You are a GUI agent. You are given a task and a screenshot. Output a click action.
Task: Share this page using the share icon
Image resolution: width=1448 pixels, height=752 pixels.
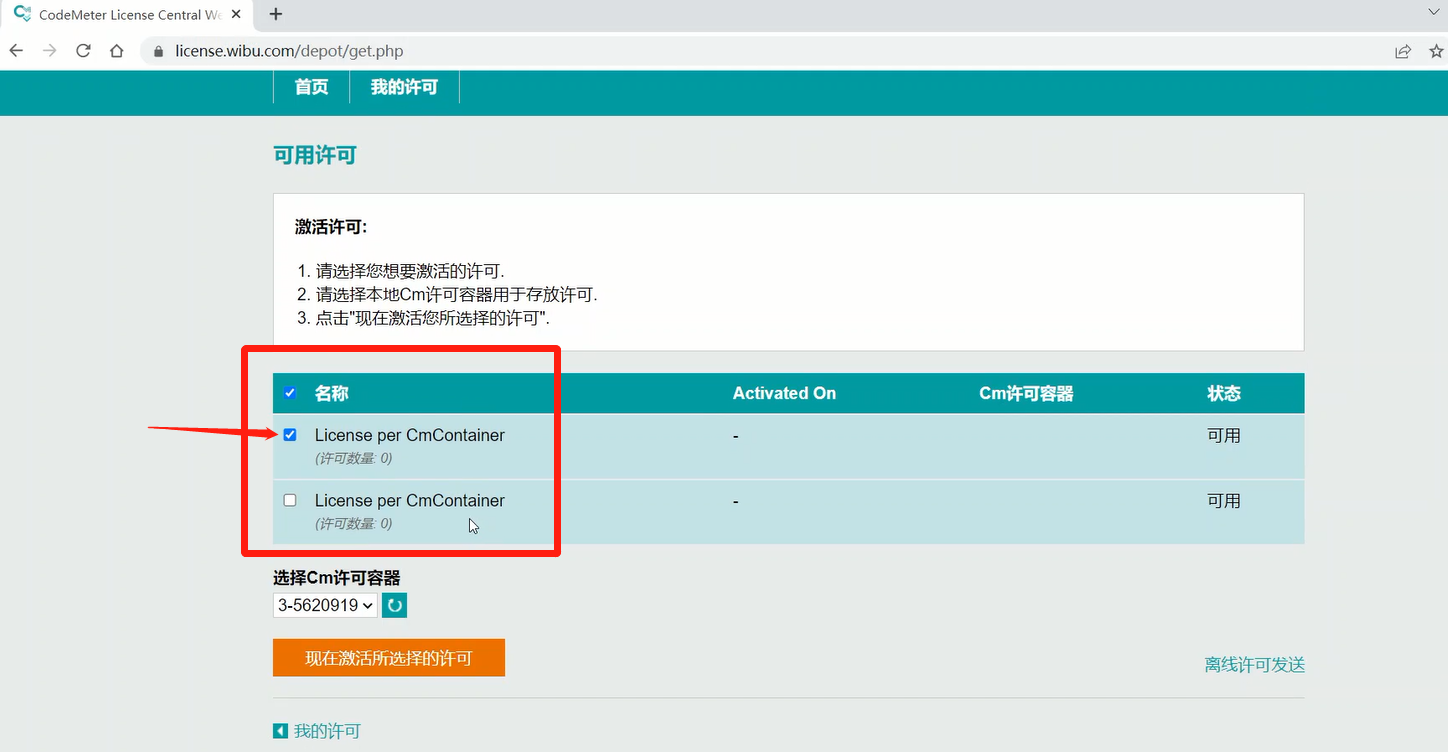(1404, 51)
